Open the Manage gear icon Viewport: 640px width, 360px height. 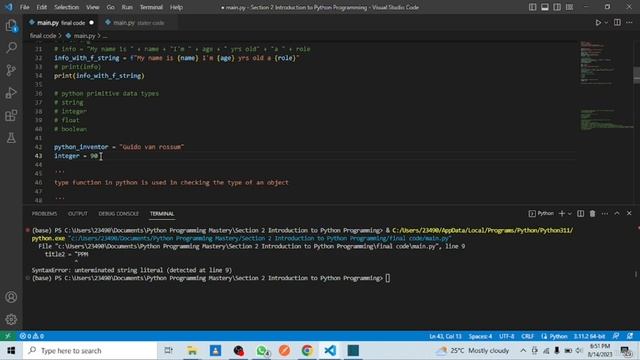[x=11, y=319]
